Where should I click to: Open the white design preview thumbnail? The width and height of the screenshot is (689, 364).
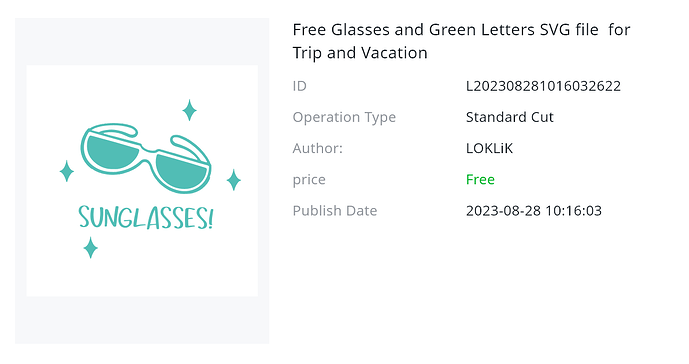click(142, 181)
